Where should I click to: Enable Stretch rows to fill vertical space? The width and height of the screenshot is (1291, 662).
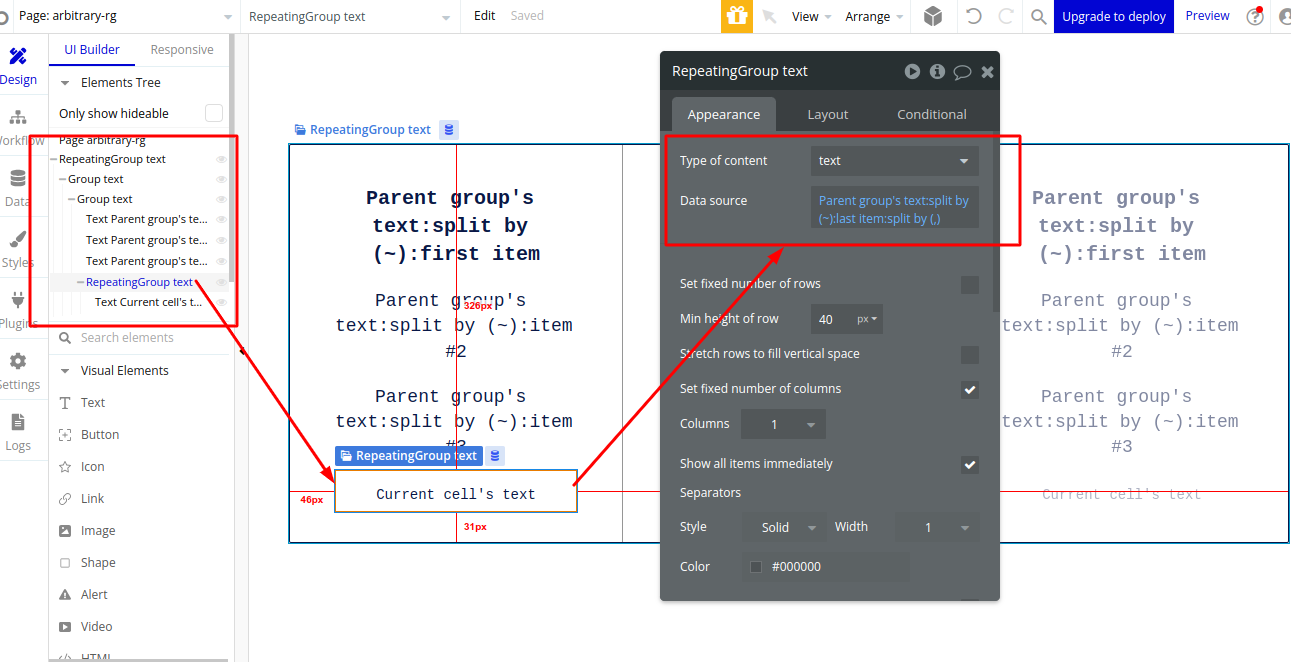click(x=970, y=355)
